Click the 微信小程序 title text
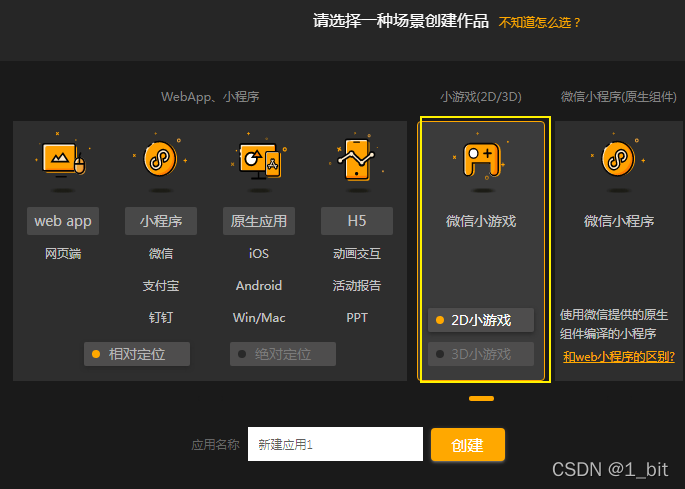This screenshot has width=685, height=489. click(x=619, y=221)
